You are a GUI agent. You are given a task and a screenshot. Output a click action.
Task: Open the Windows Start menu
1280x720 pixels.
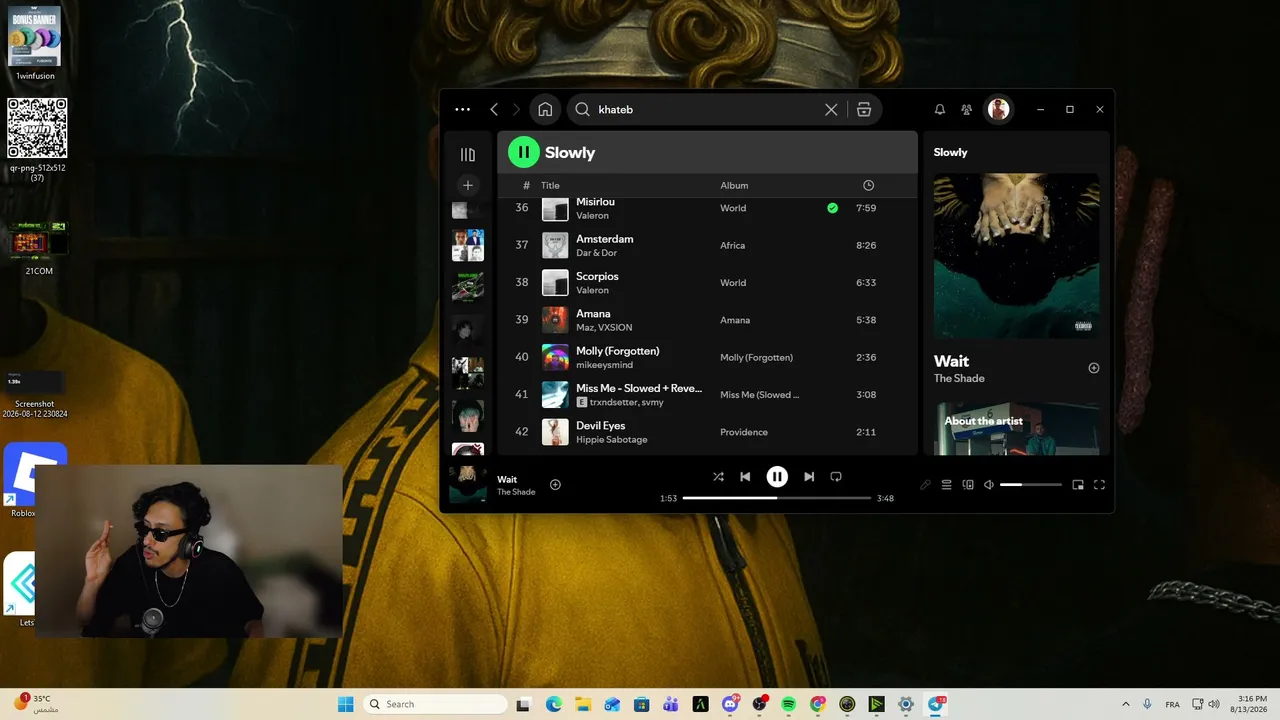345,704
